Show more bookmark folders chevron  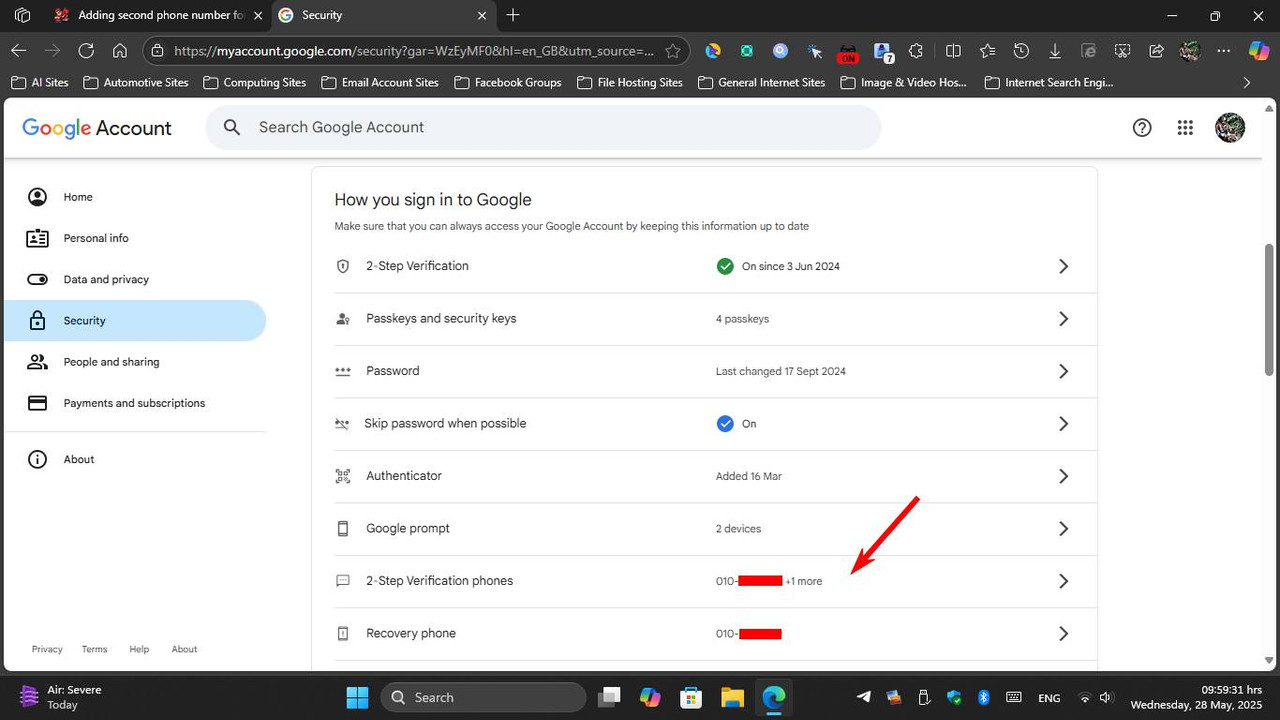pos(1246,82)
